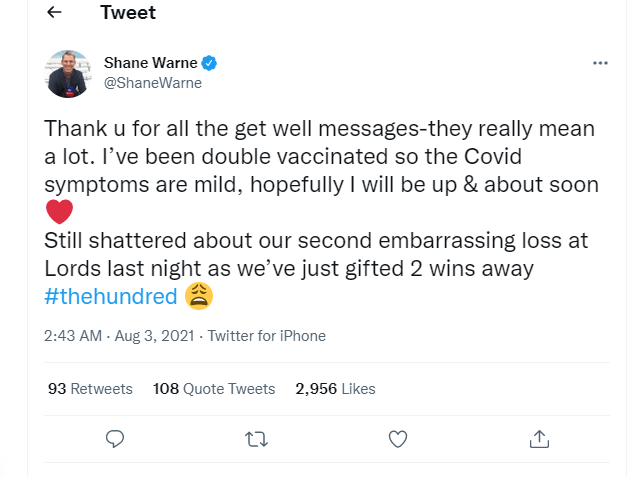Click the blue verified badge
The width and height of the screenshot is (642, 477).
[x=210, y=63]
